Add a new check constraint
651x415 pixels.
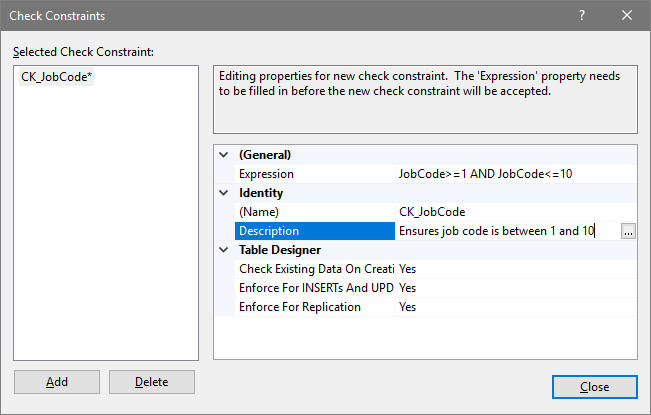(x=57, y=382)
